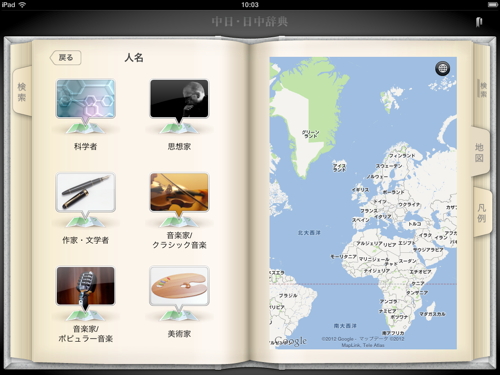The height and width of the screenshot is (375, 500).
Task: Open the 科学者 category thumbnail
Action: click(86, 99)
